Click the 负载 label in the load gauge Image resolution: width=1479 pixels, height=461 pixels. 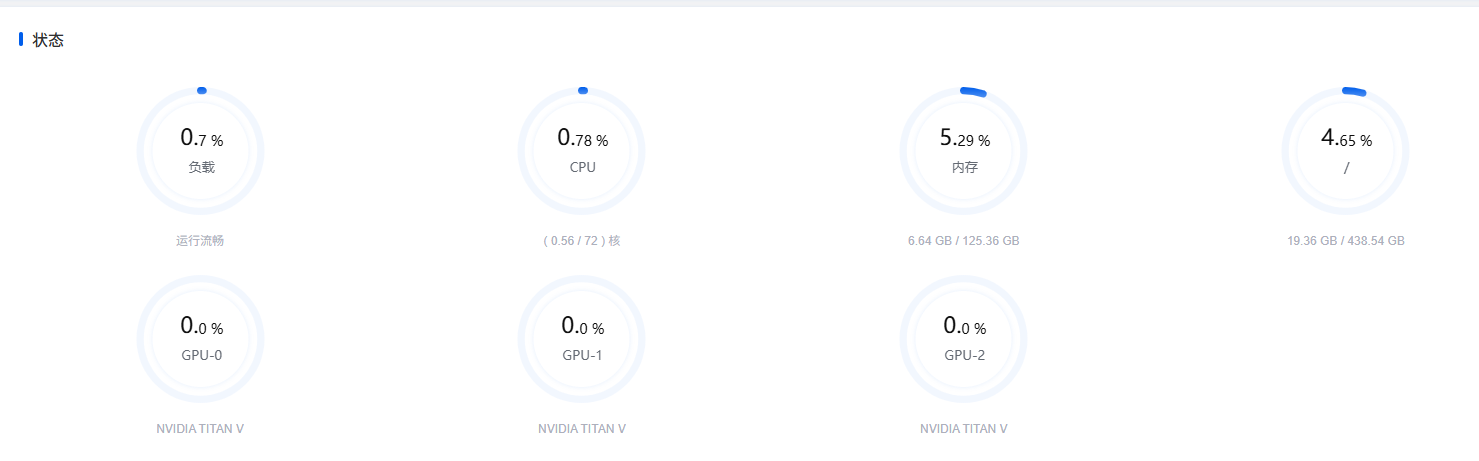[201, 167]
